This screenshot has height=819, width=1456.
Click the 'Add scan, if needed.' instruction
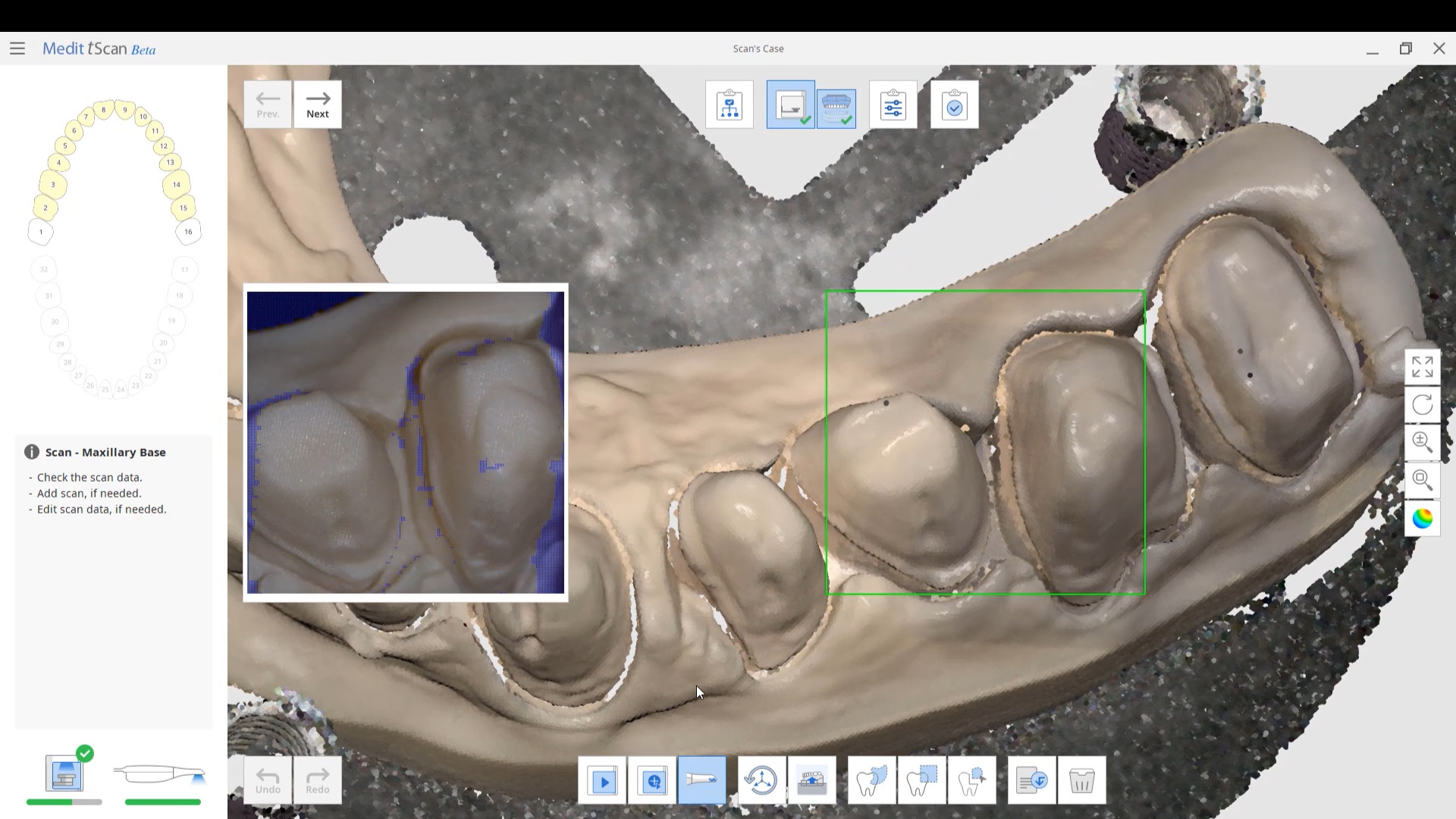89,493
